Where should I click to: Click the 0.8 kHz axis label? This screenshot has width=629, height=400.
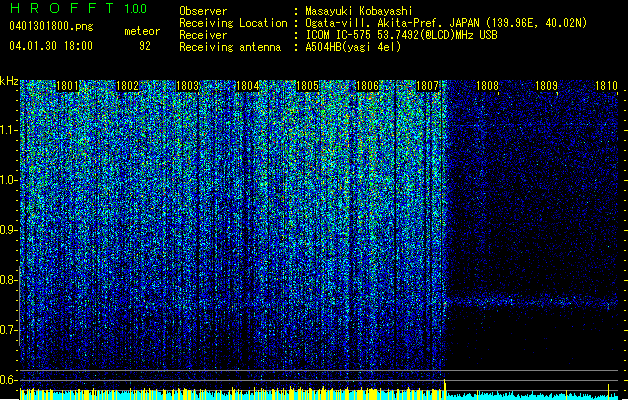pos(9,280)
